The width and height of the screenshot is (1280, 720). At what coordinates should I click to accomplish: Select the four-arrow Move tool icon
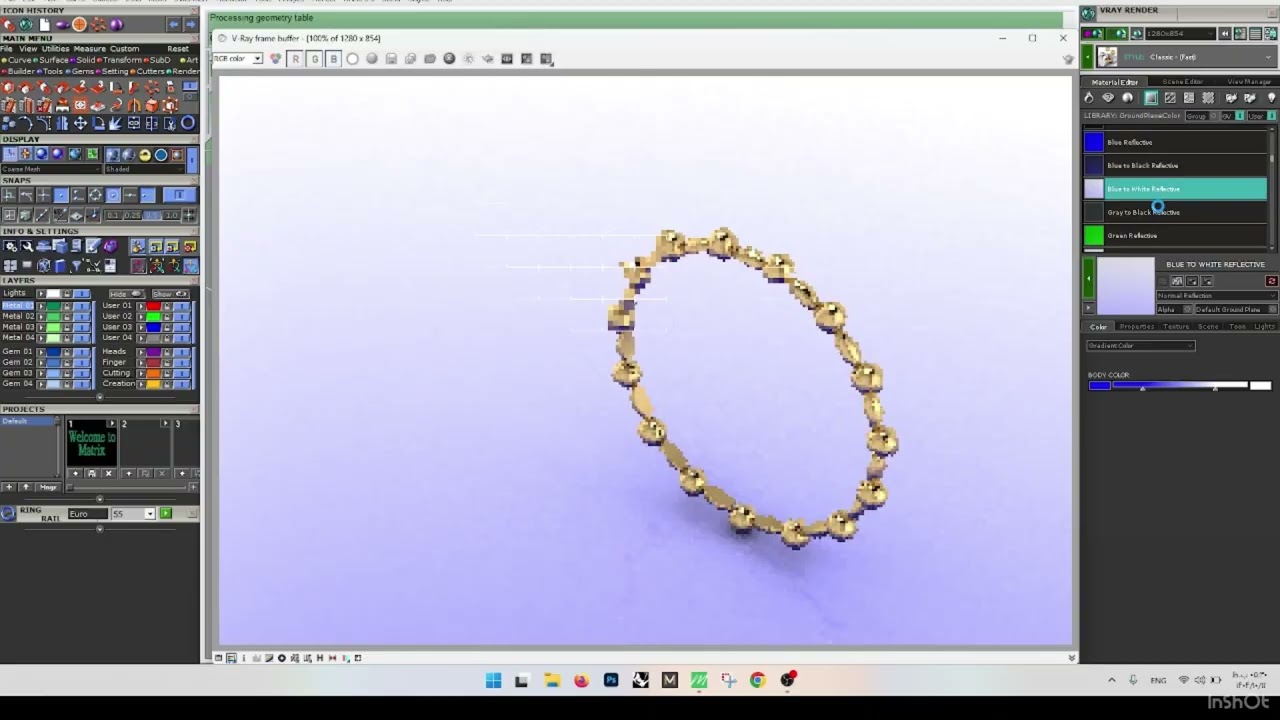pos(80,124)
